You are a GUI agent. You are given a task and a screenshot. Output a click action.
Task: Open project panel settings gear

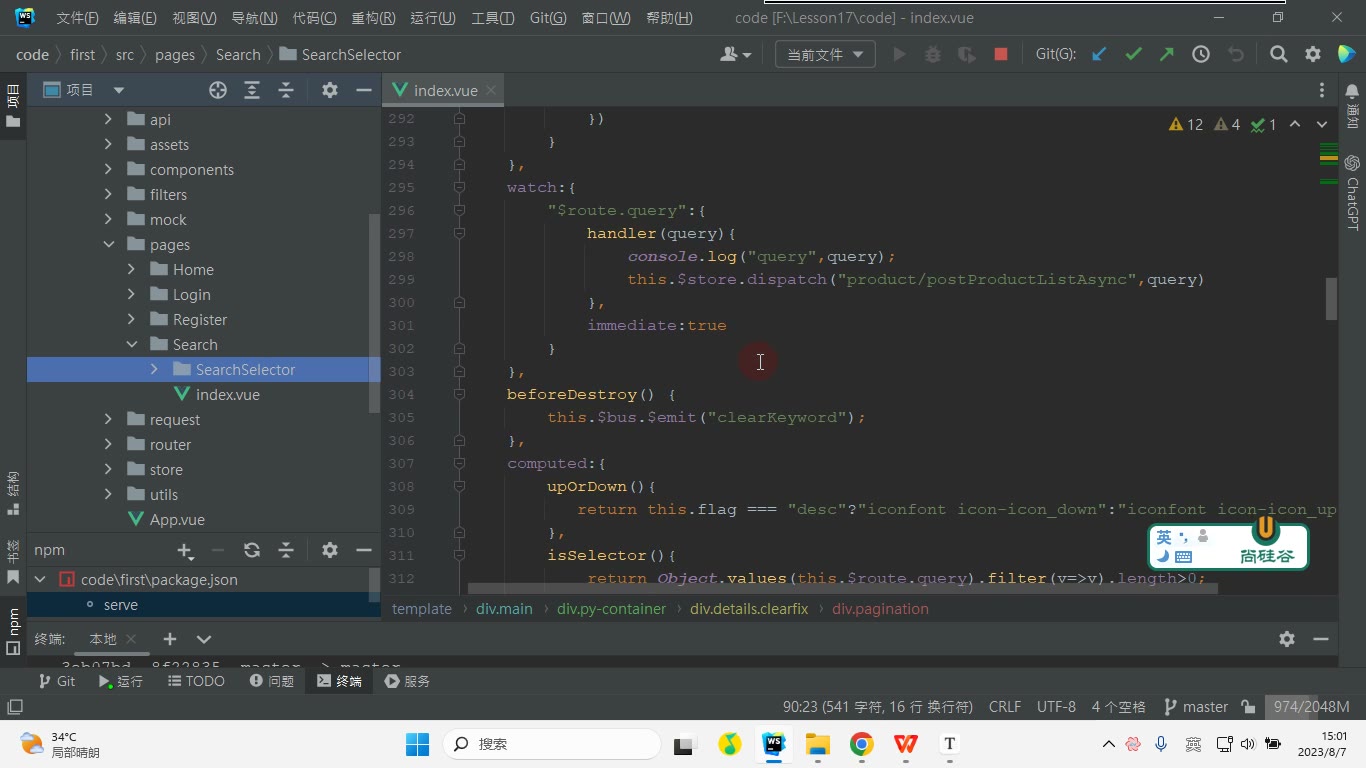point(330,90)
